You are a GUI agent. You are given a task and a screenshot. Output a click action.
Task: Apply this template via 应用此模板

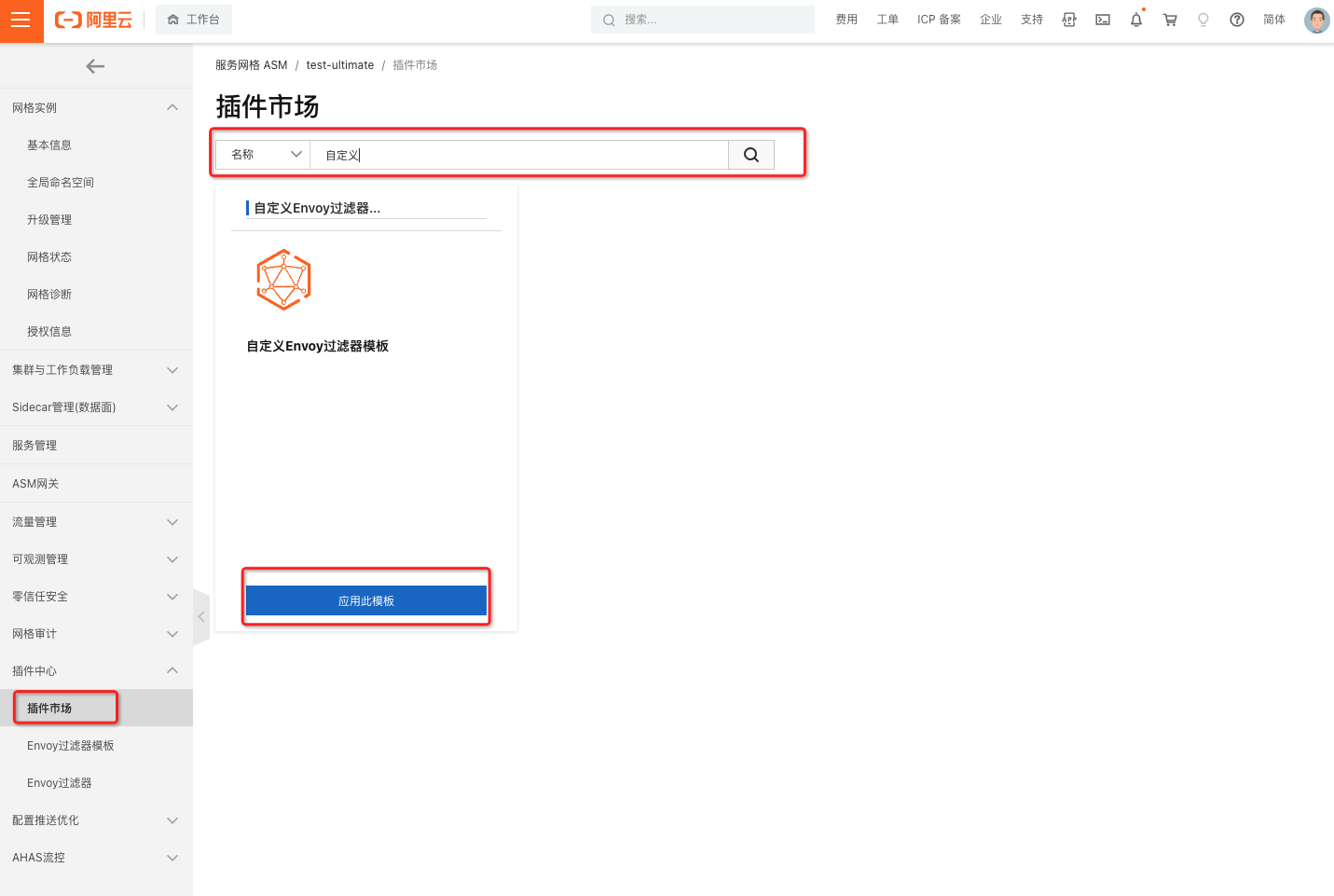coord(366,600)
